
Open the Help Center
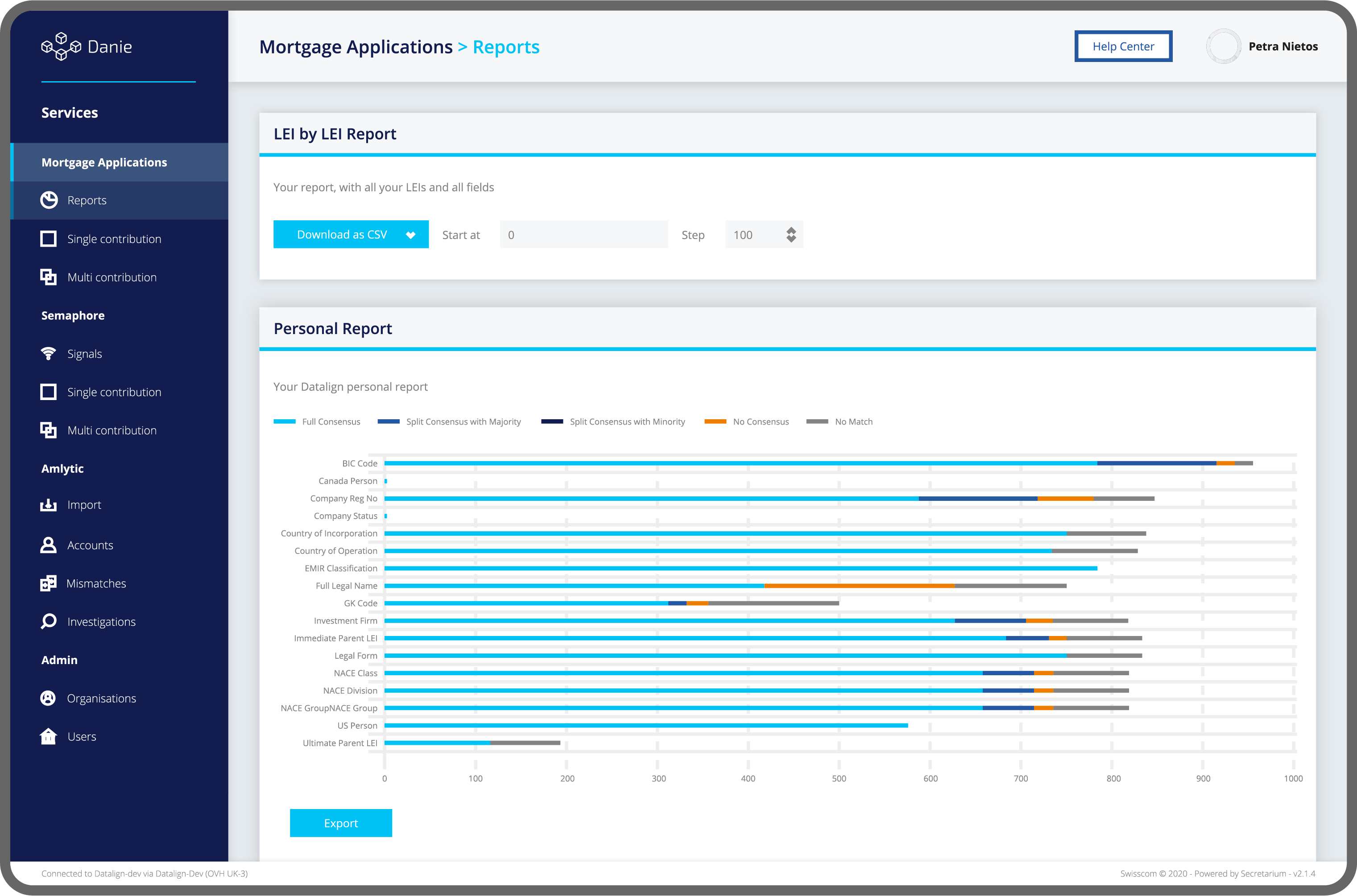[x=1123, y=46]
